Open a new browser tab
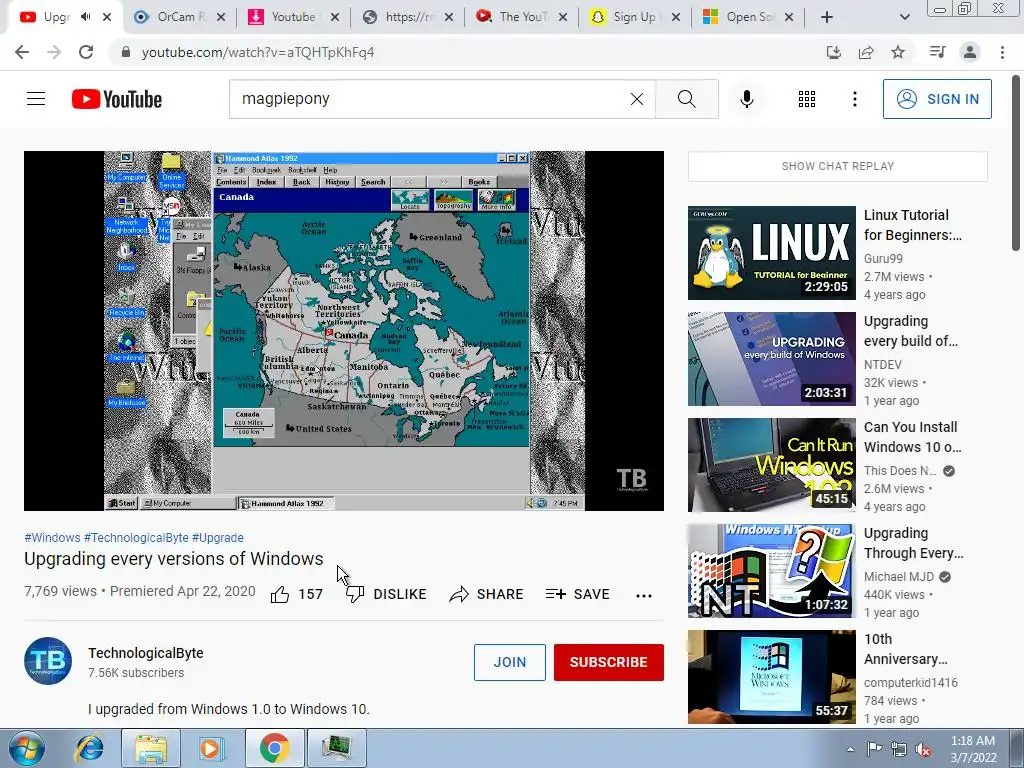The width and height of the screenshot is (1024, 768). click(827, 17)
